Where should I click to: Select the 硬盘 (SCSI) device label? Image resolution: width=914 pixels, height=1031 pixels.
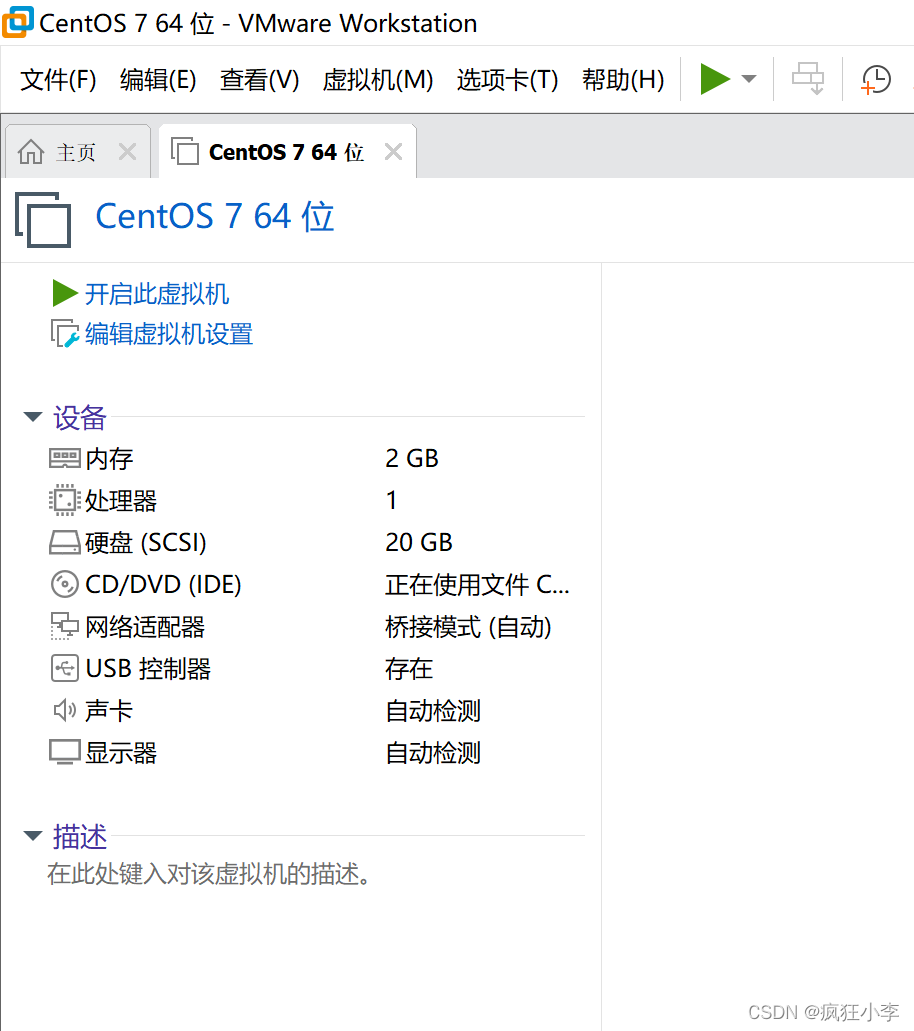click(x=145, y=543)
